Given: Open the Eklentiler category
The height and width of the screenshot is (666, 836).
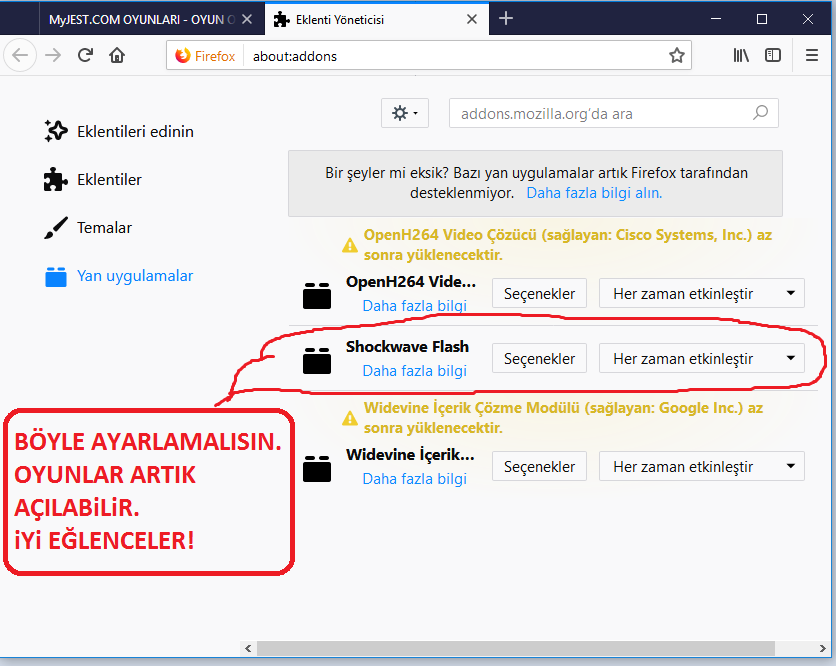Looking at the screenshot, I should (93, 179).
